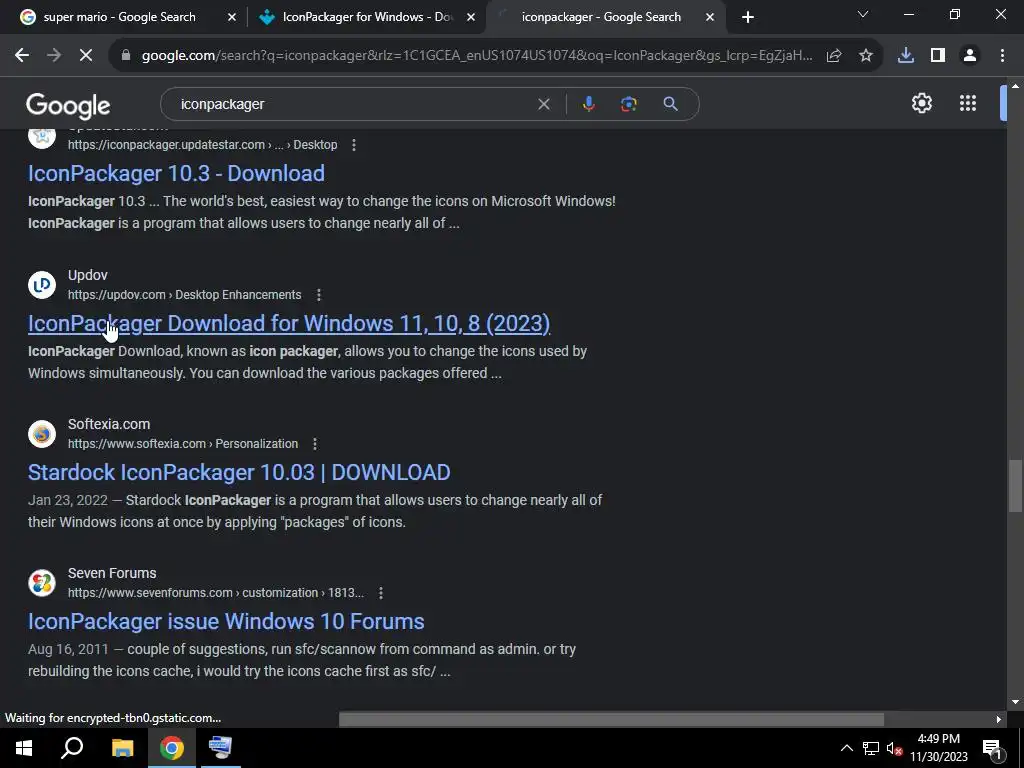Submit search with magnifier icon
This screenshot has height=768, width=1024.
click(x=670, y=104)
